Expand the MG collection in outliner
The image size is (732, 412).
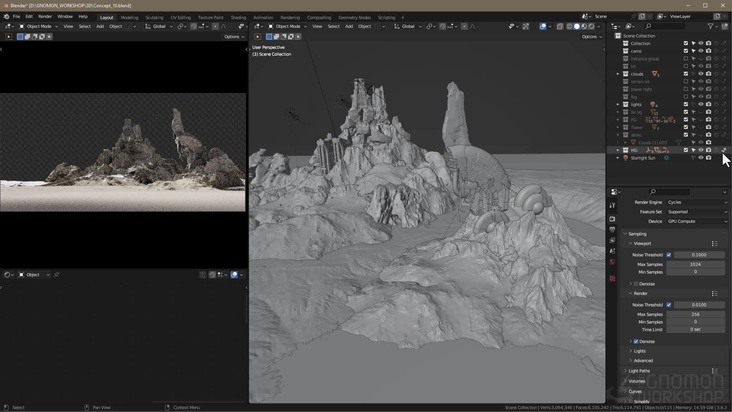pyautogui.click(x=618, y=150)
